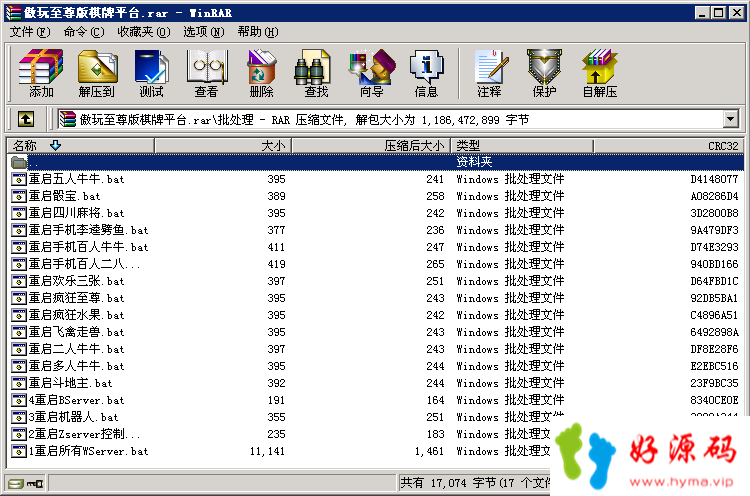Open the 选项(N) menu
Viewport: 750px width, 496px height.
(204, 32)
